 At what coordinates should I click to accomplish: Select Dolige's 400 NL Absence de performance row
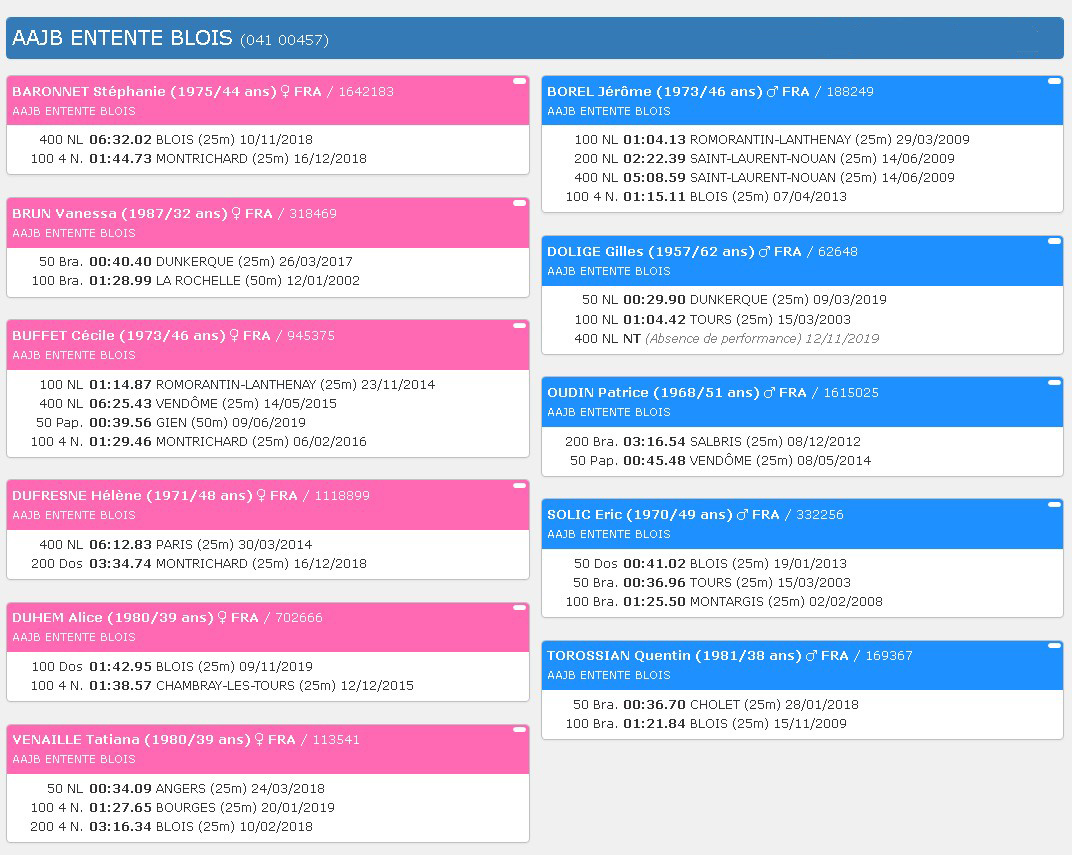click(727, 338)
